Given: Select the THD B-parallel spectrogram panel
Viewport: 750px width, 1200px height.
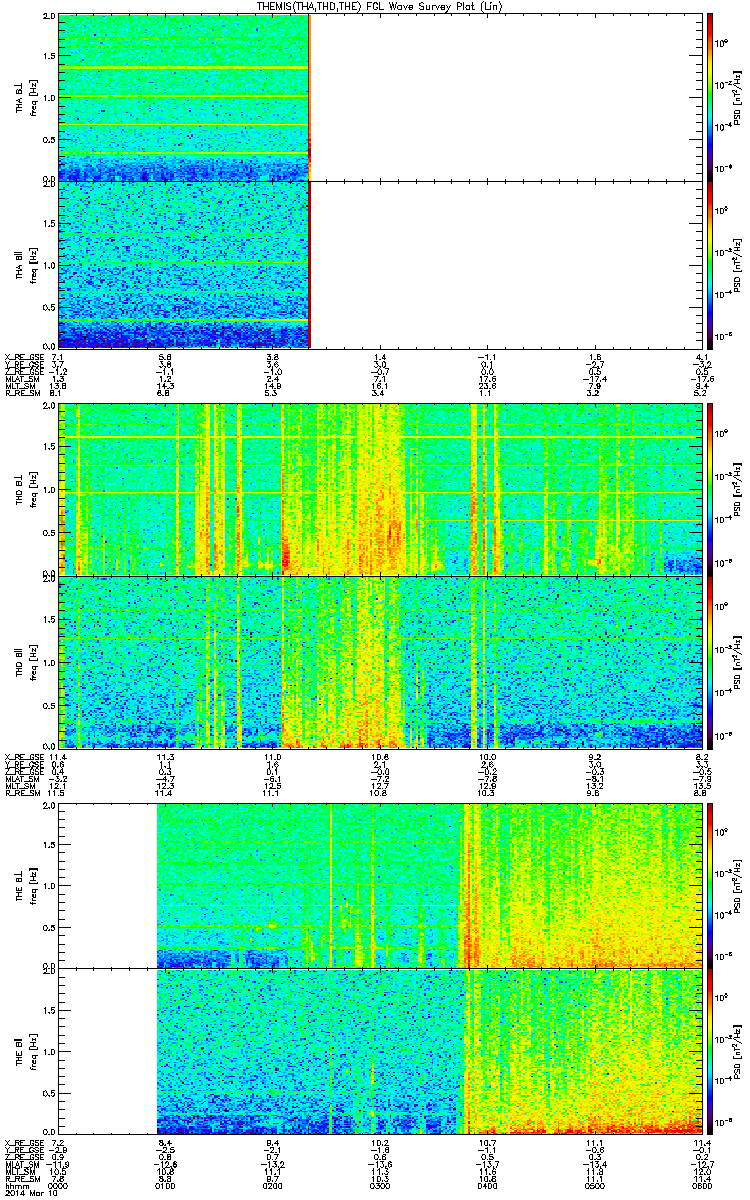Looking at the screenshot, I should click(x=379, y=661).
